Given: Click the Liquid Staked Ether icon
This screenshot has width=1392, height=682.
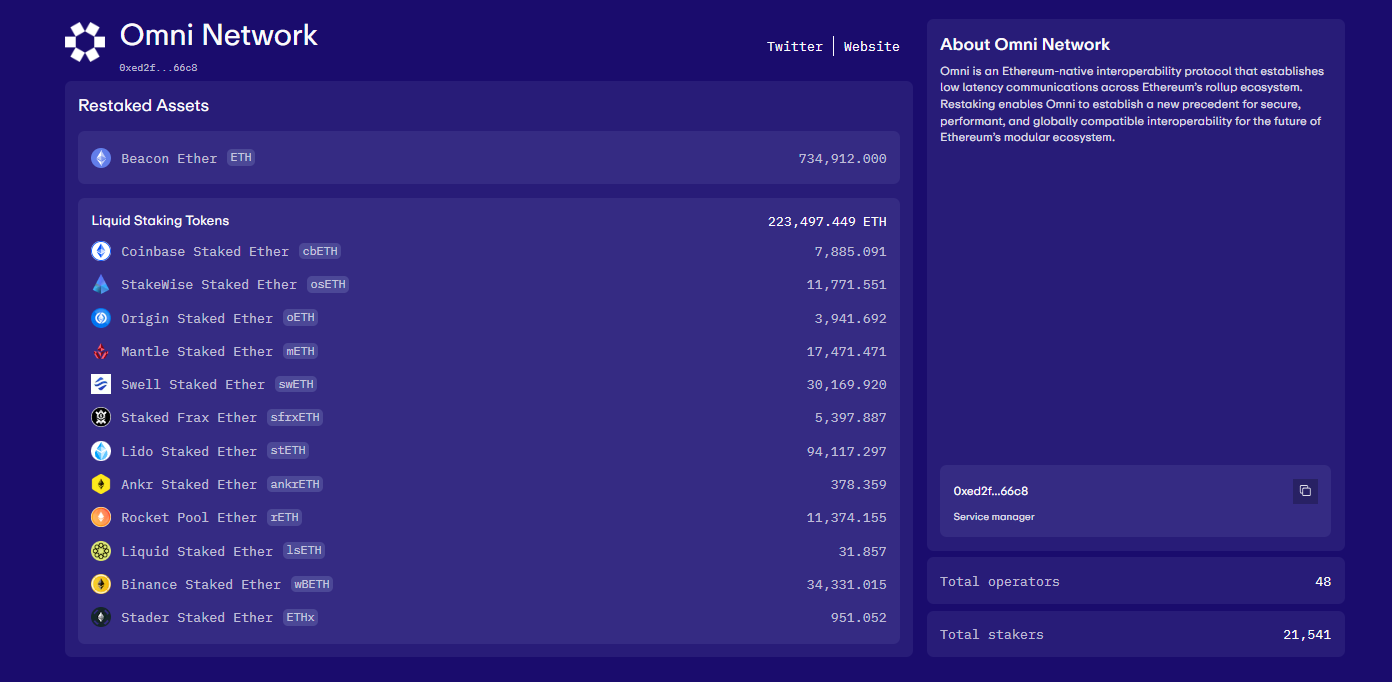Looking at the screenshot, I should [x=101, y=551].
